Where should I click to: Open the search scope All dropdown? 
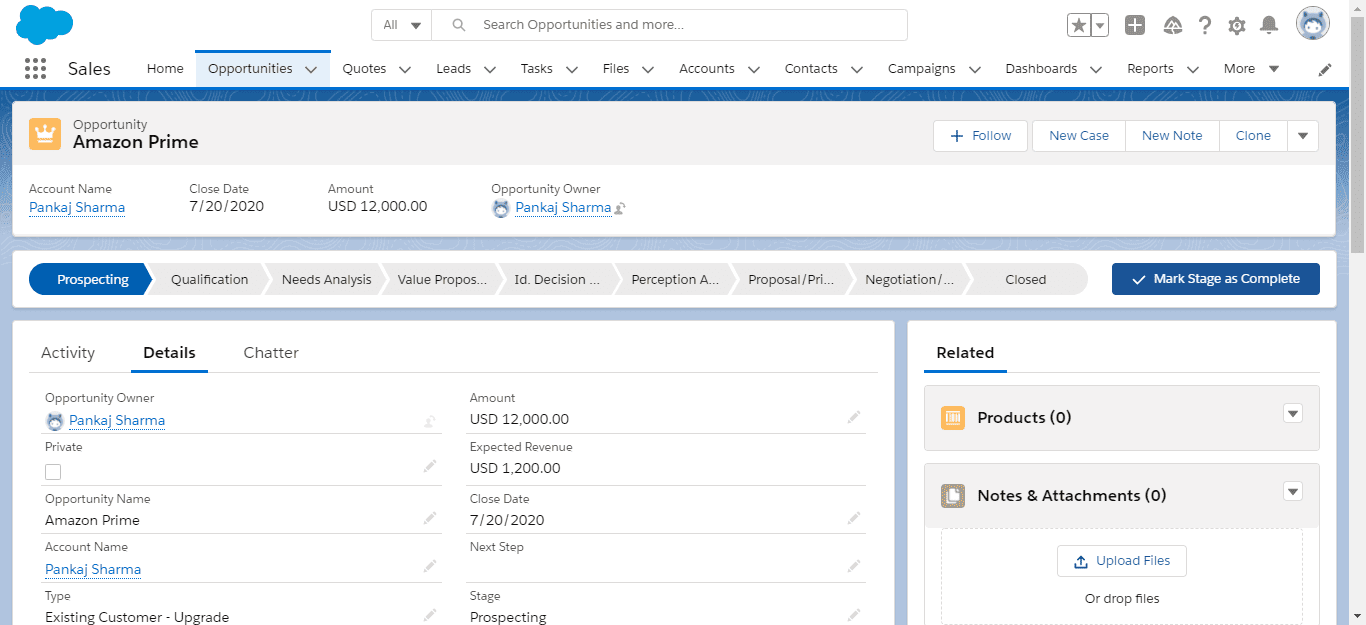click(x=402, y=25)
